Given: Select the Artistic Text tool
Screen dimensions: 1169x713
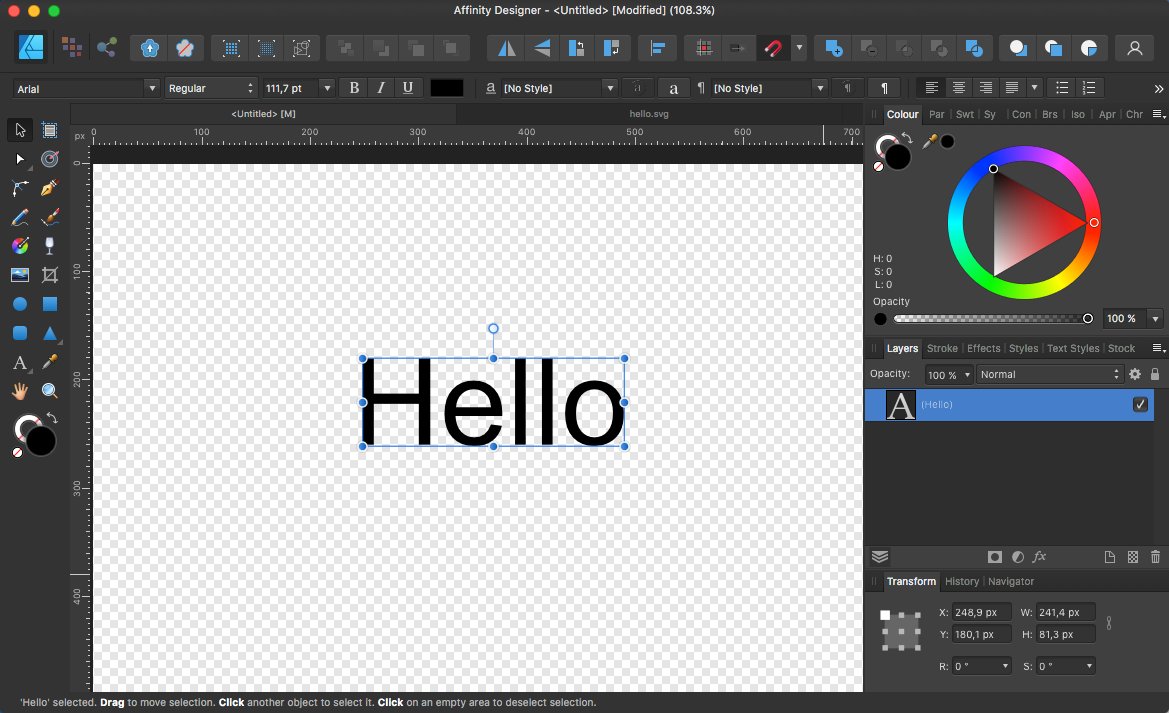Looking at the screenshot, I should point(20,361).
